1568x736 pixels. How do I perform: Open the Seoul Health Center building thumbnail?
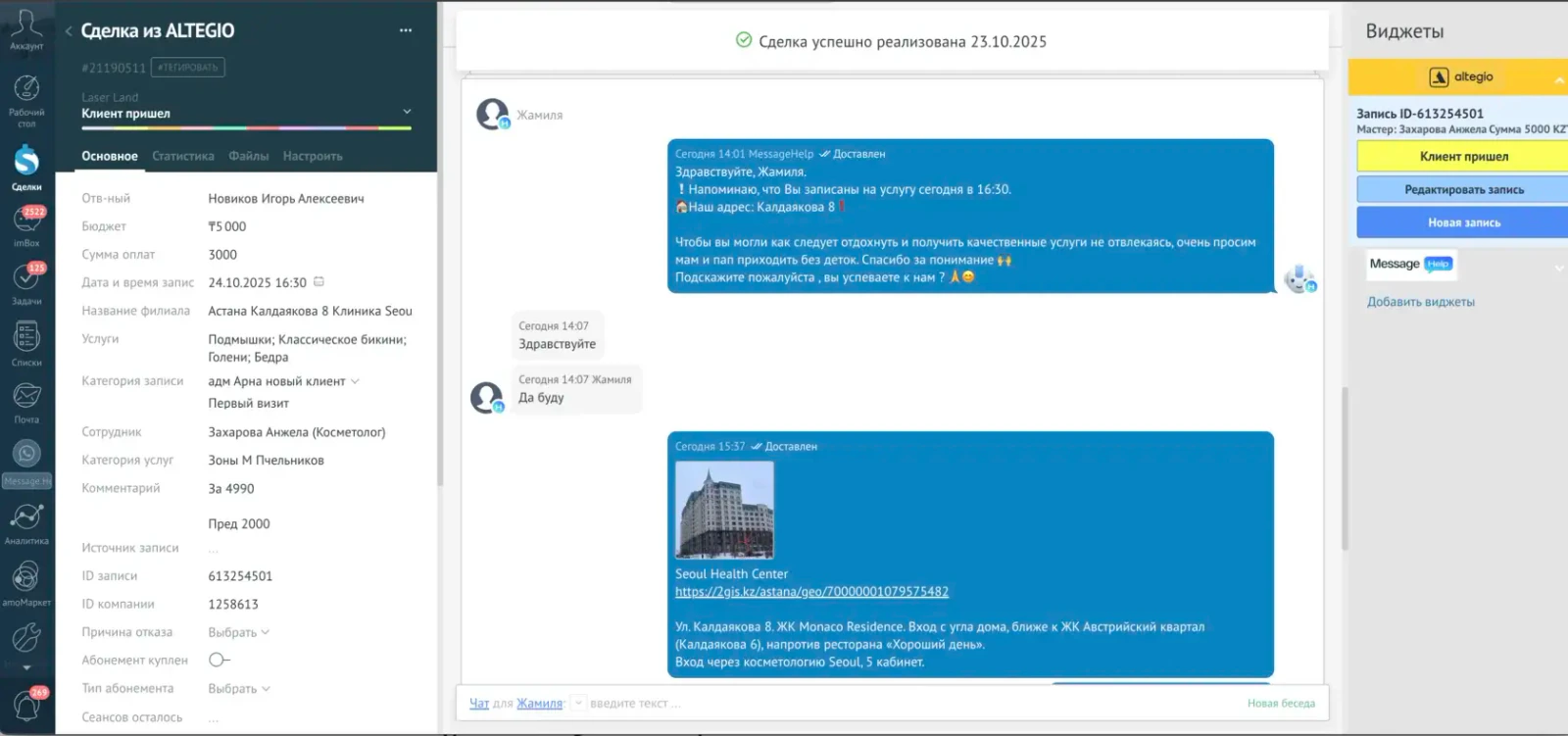click(x=724, y=510)
